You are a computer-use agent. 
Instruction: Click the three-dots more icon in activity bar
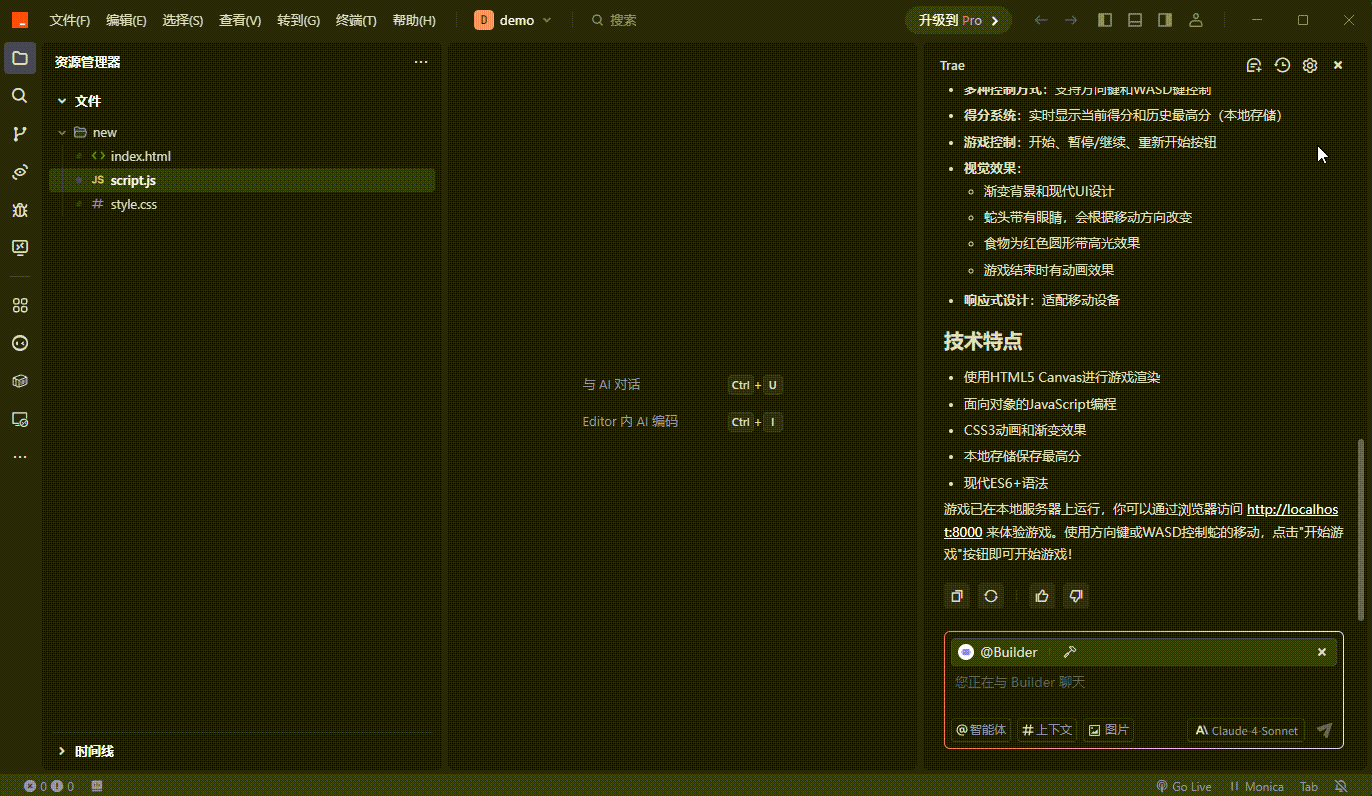pos(20,457)
